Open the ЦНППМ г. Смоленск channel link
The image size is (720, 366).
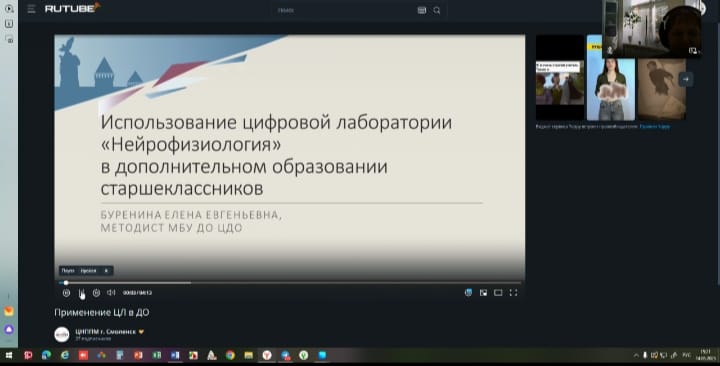(106, 332)
